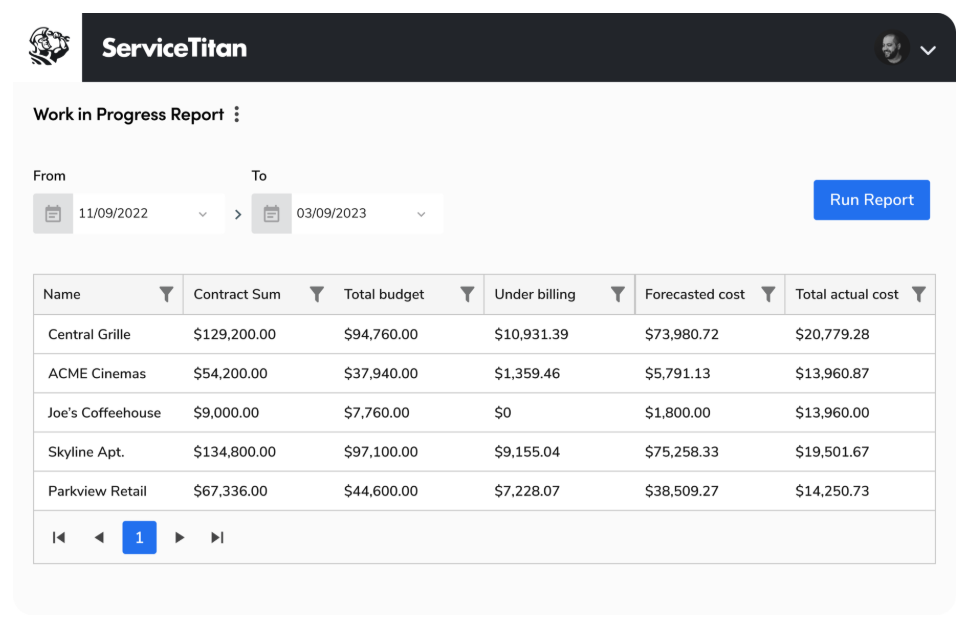Open the From date dropdown arrow
Screen dimensions: 963x623
pos(203,214)
